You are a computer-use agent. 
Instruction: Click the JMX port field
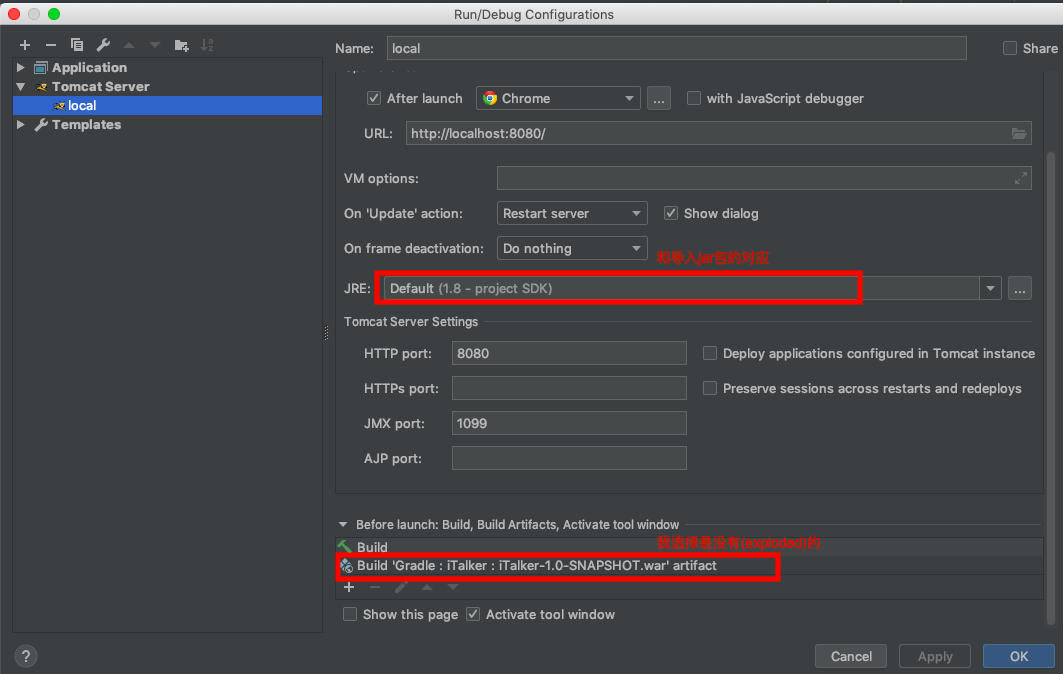click(569, 423)
